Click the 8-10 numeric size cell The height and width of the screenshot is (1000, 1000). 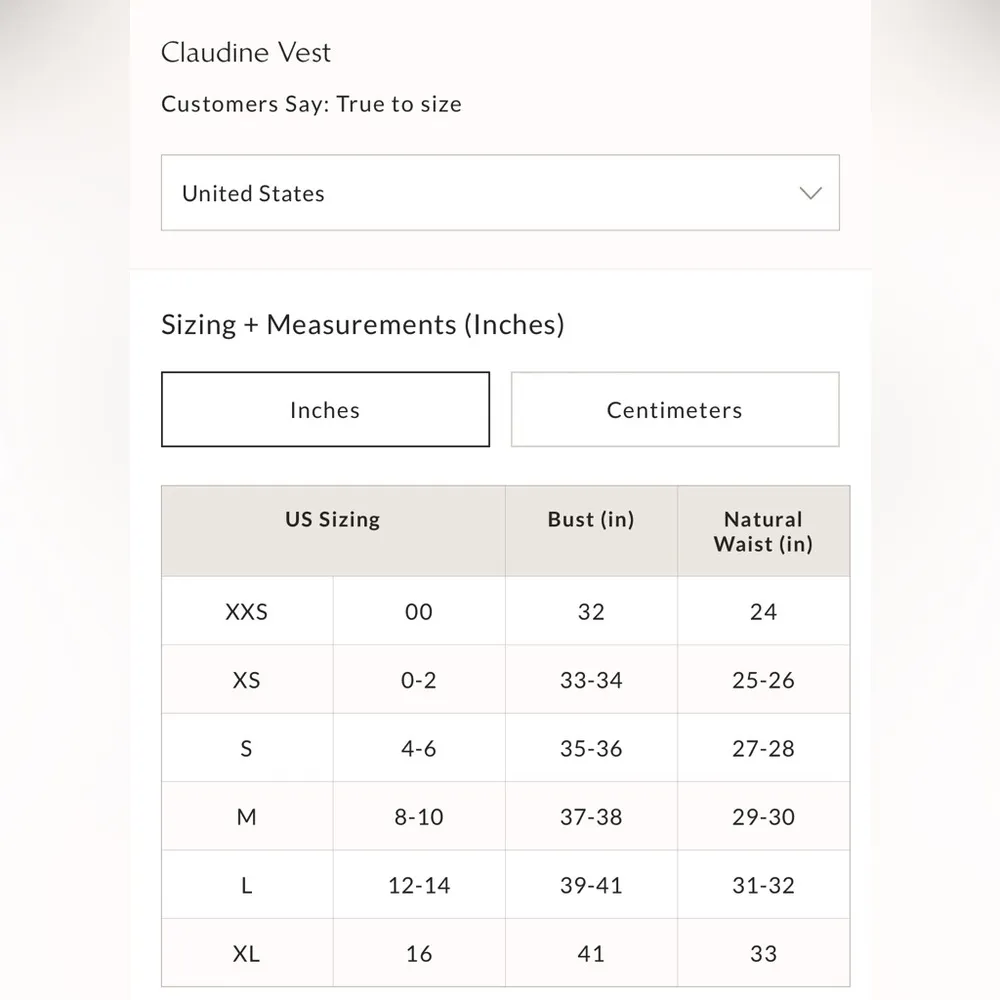click(419, 817)
